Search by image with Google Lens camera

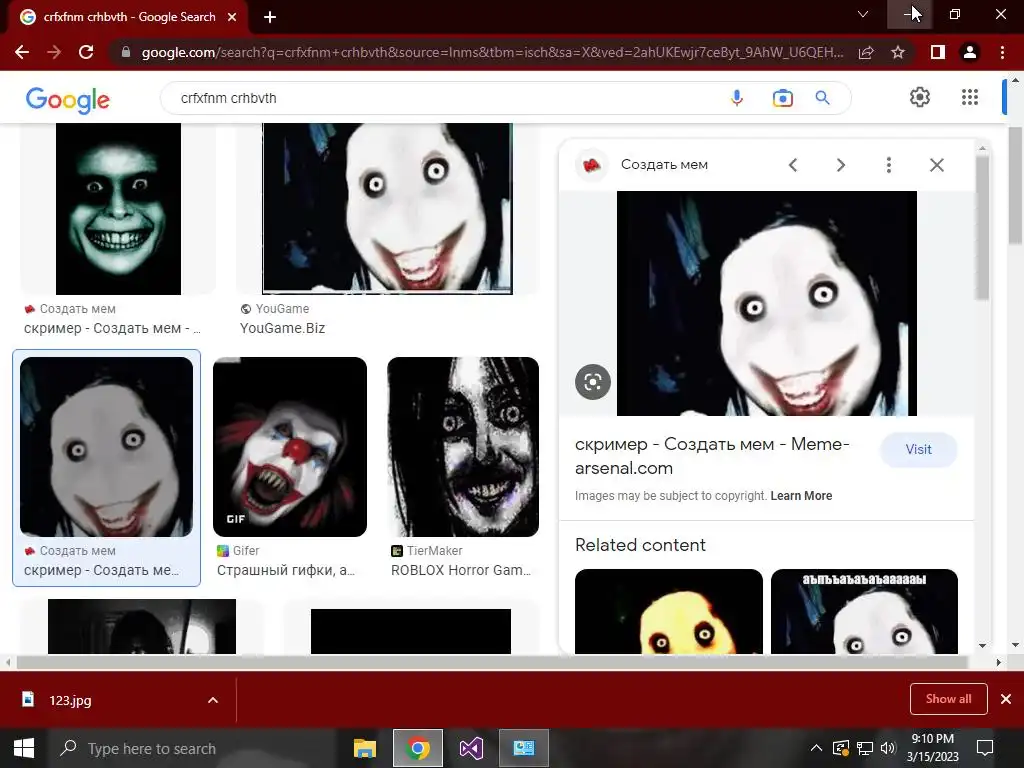point(782,98)
